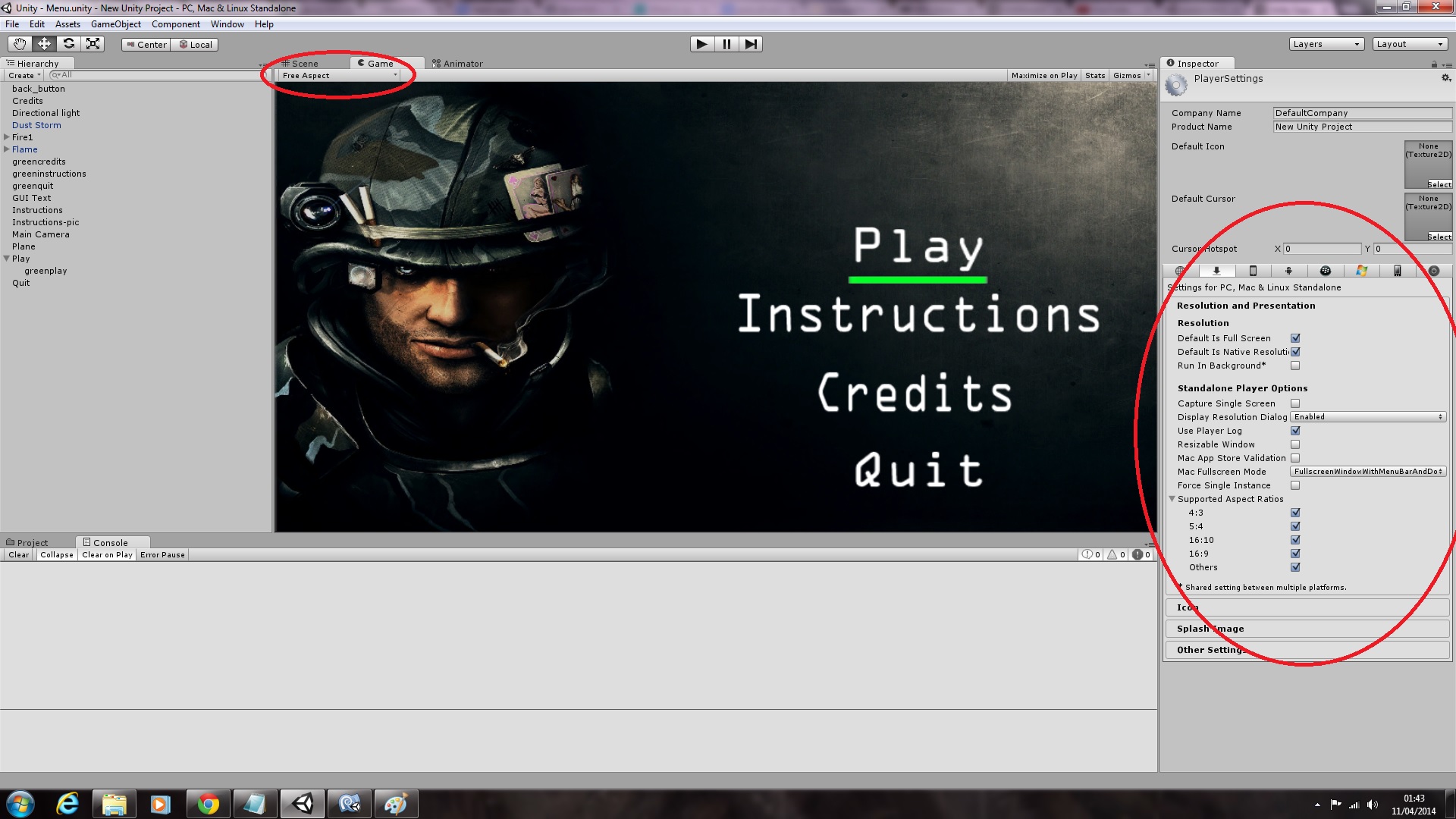The image size is (1456, 819).
Task: Open the iOS platform settings tab
Action: (x=1253, y=271)
